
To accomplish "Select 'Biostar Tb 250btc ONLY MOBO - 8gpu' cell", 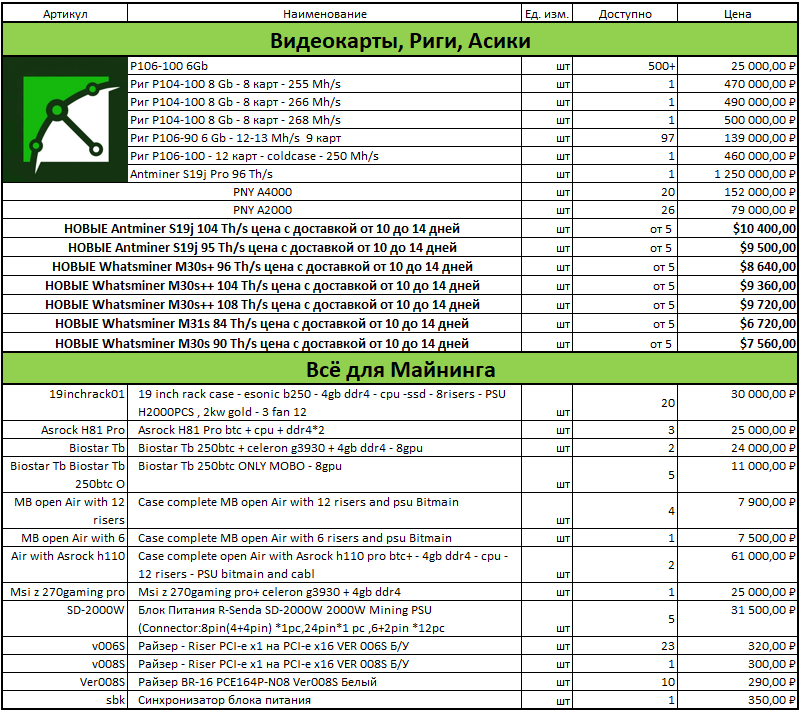I will click(324, 474).
